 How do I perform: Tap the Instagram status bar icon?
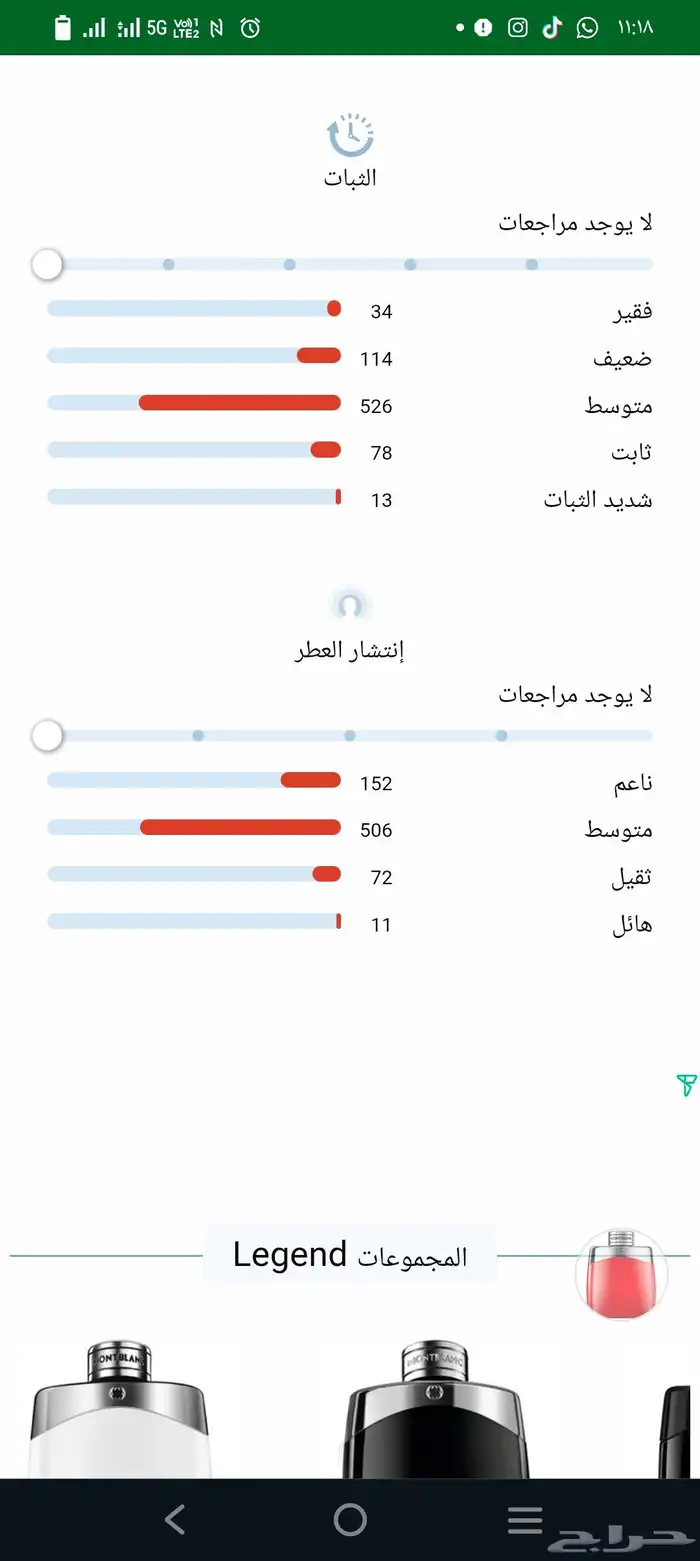[x=517, y=27]
